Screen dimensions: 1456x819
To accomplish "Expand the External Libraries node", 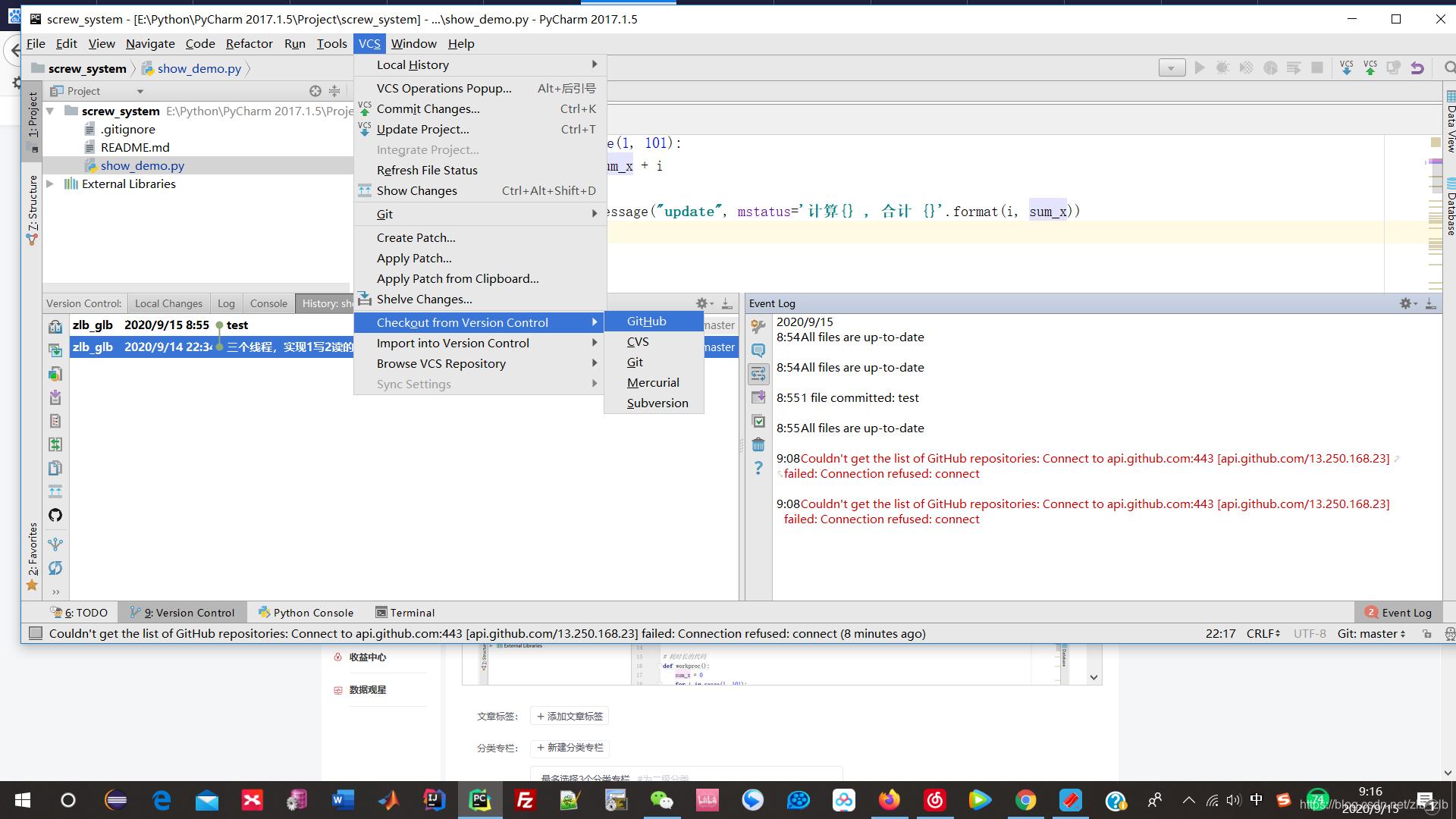I will point(50,184).
